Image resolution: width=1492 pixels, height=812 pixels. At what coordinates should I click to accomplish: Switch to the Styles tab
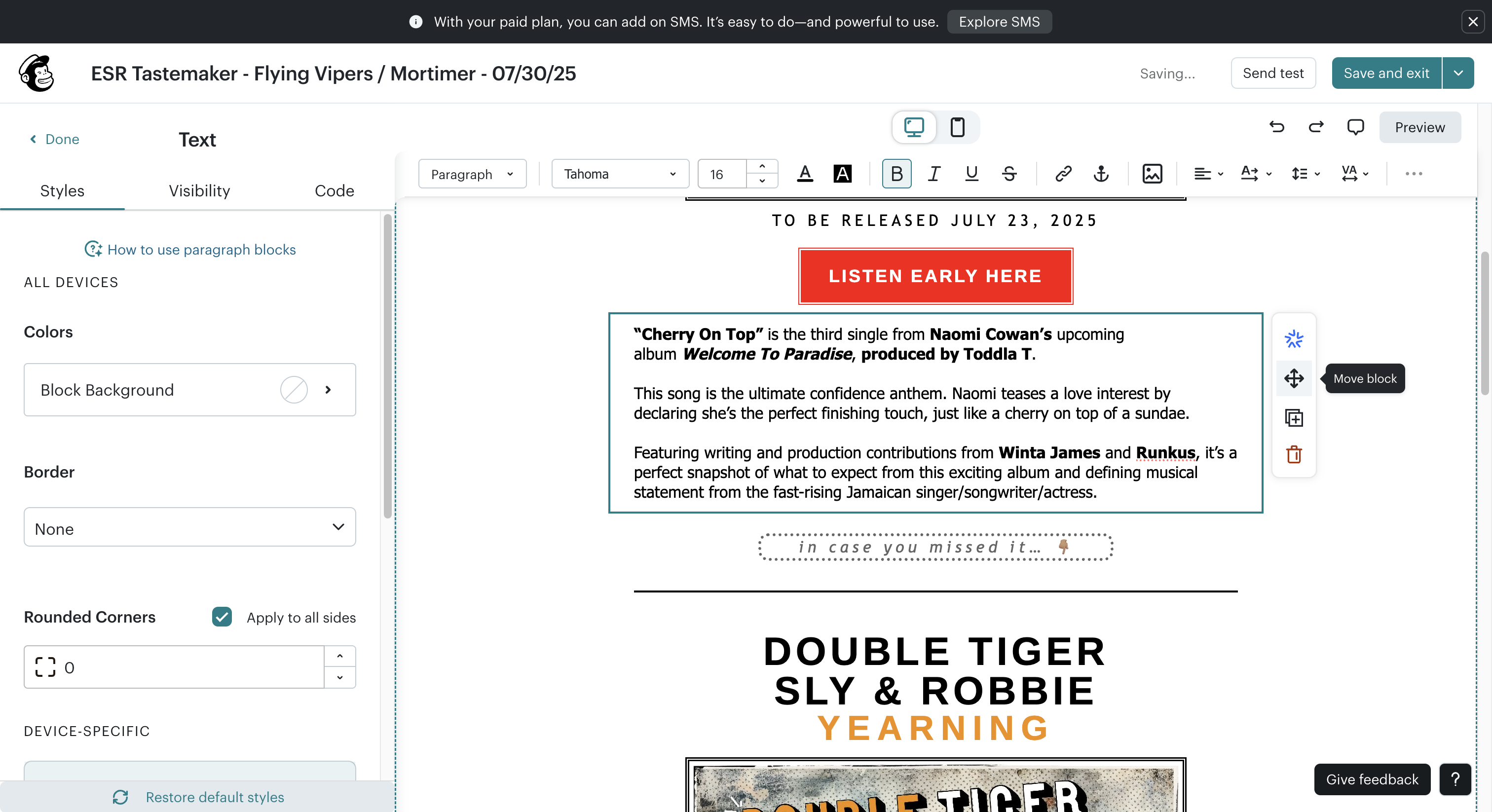pos(62,190)
